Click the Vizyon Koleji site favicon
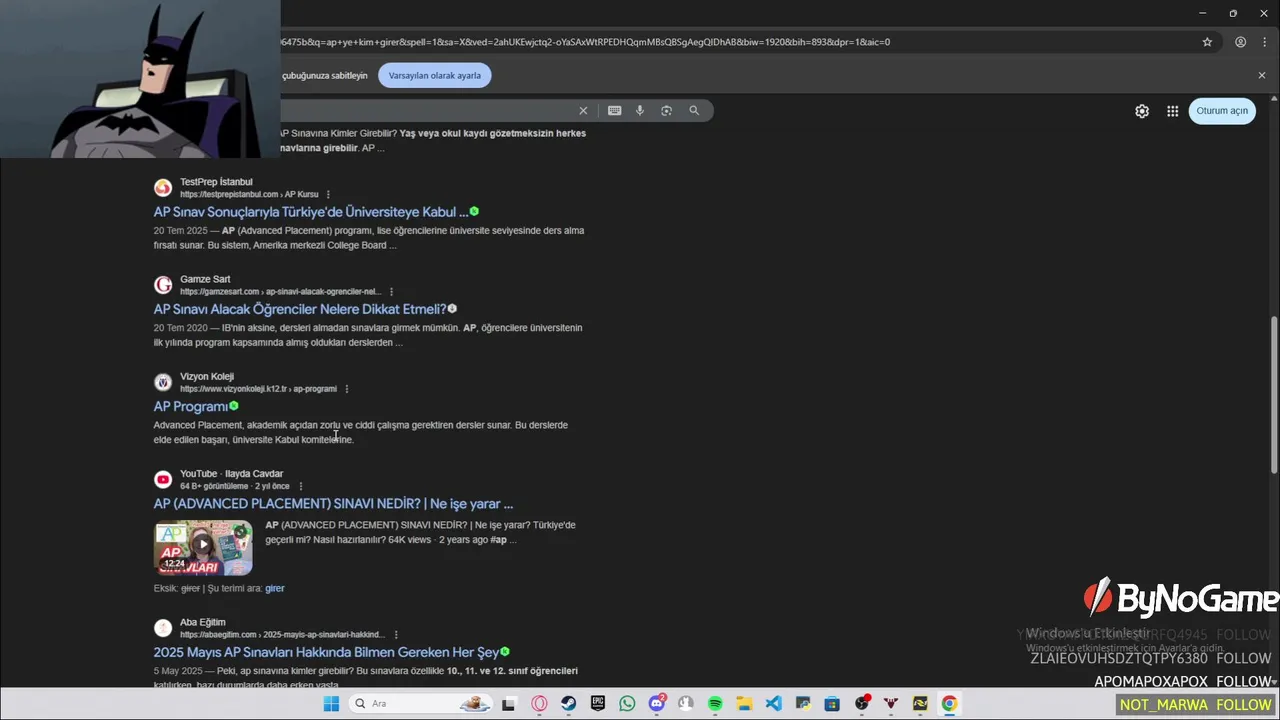The image size is (1280, 720). 163,382
